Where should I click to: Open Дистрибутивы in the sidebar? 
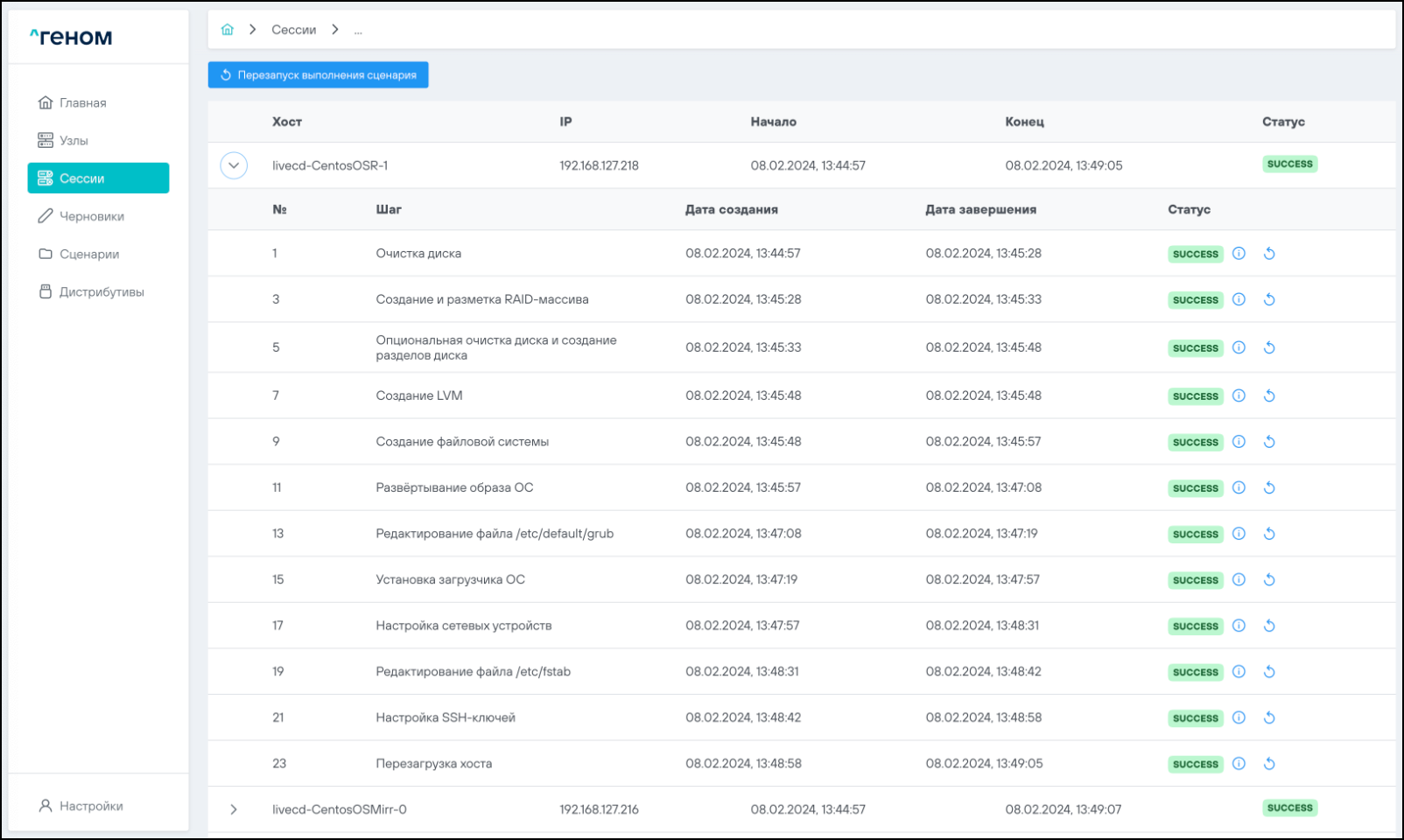101,292
